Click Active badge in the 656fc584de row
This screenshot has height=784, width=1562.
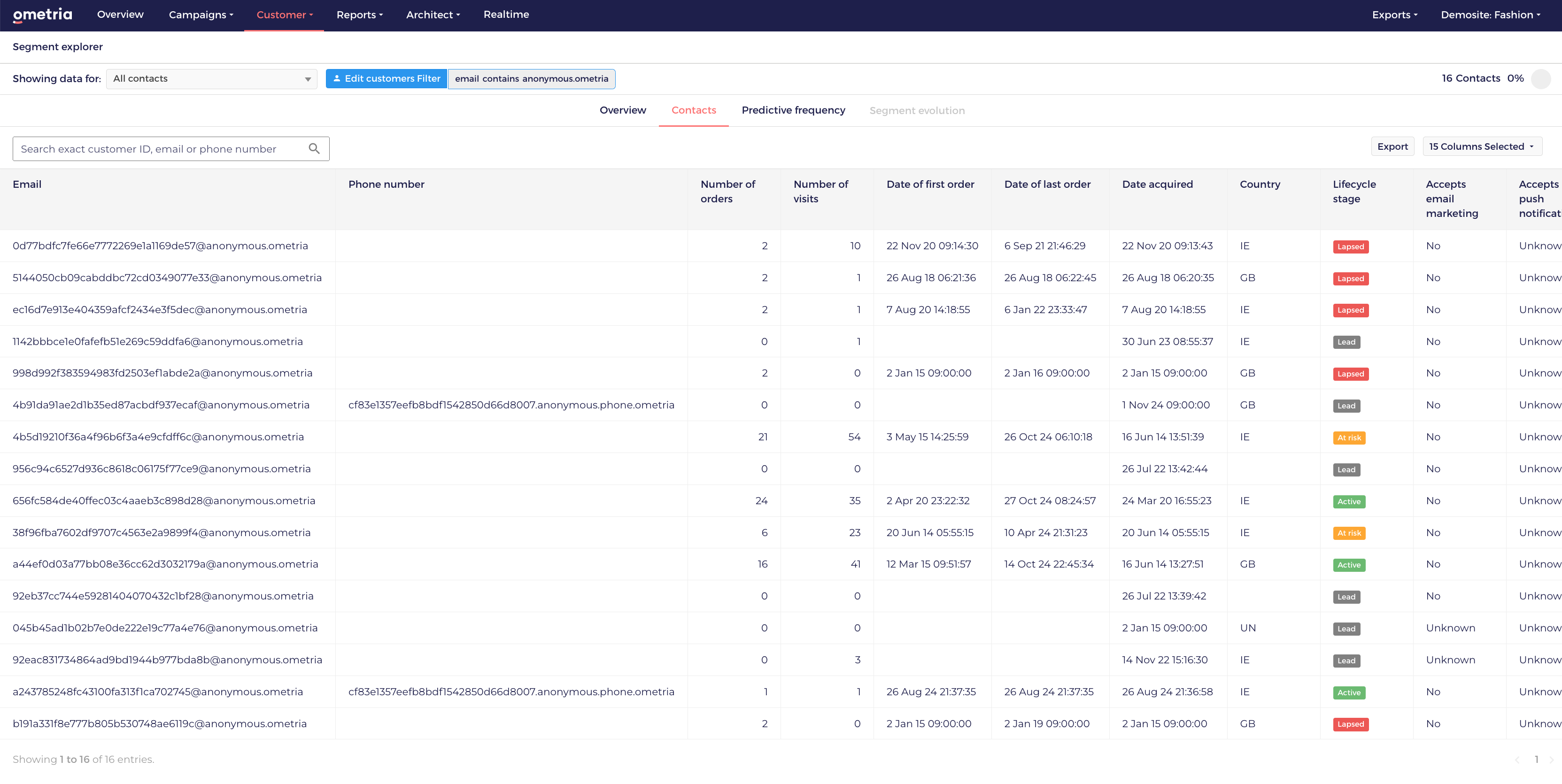tap(1349, 501)
